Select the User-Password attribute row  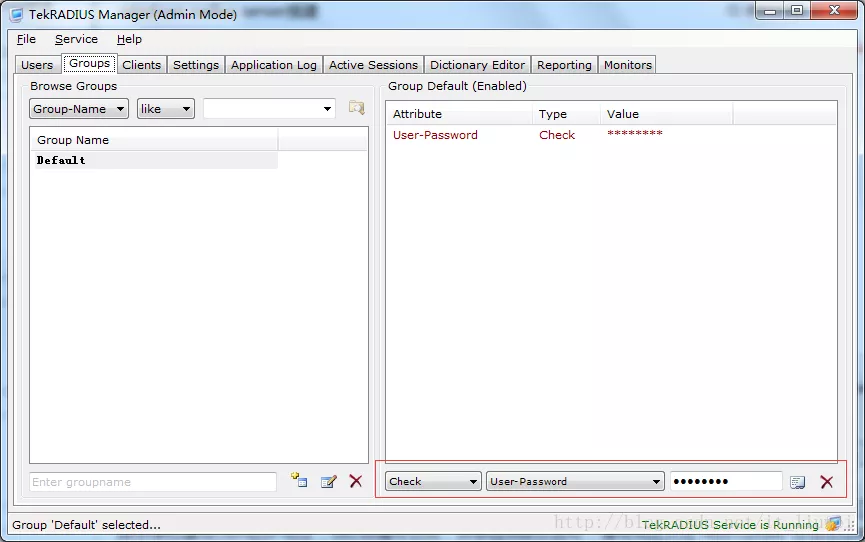coord(436,135)
